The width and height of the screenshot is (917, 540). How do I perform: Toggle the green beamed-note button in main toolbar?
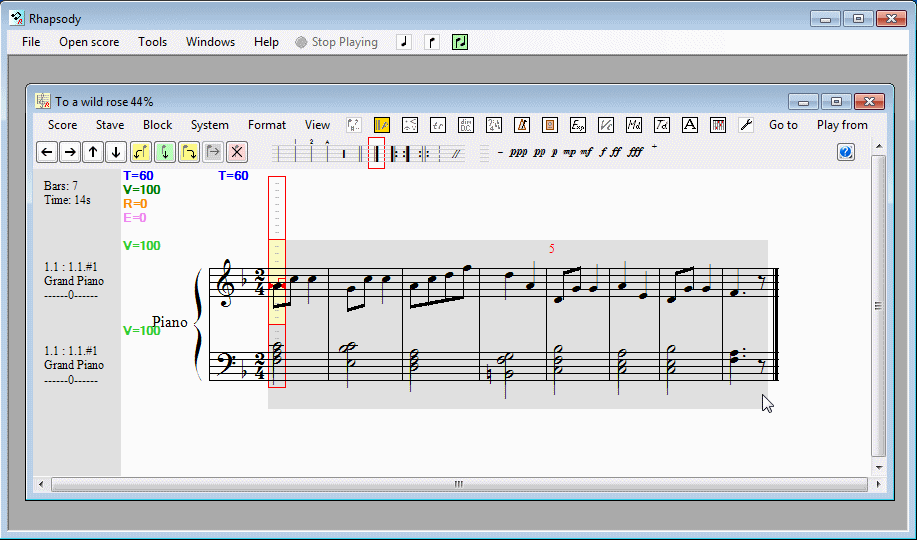click(459, 42)
